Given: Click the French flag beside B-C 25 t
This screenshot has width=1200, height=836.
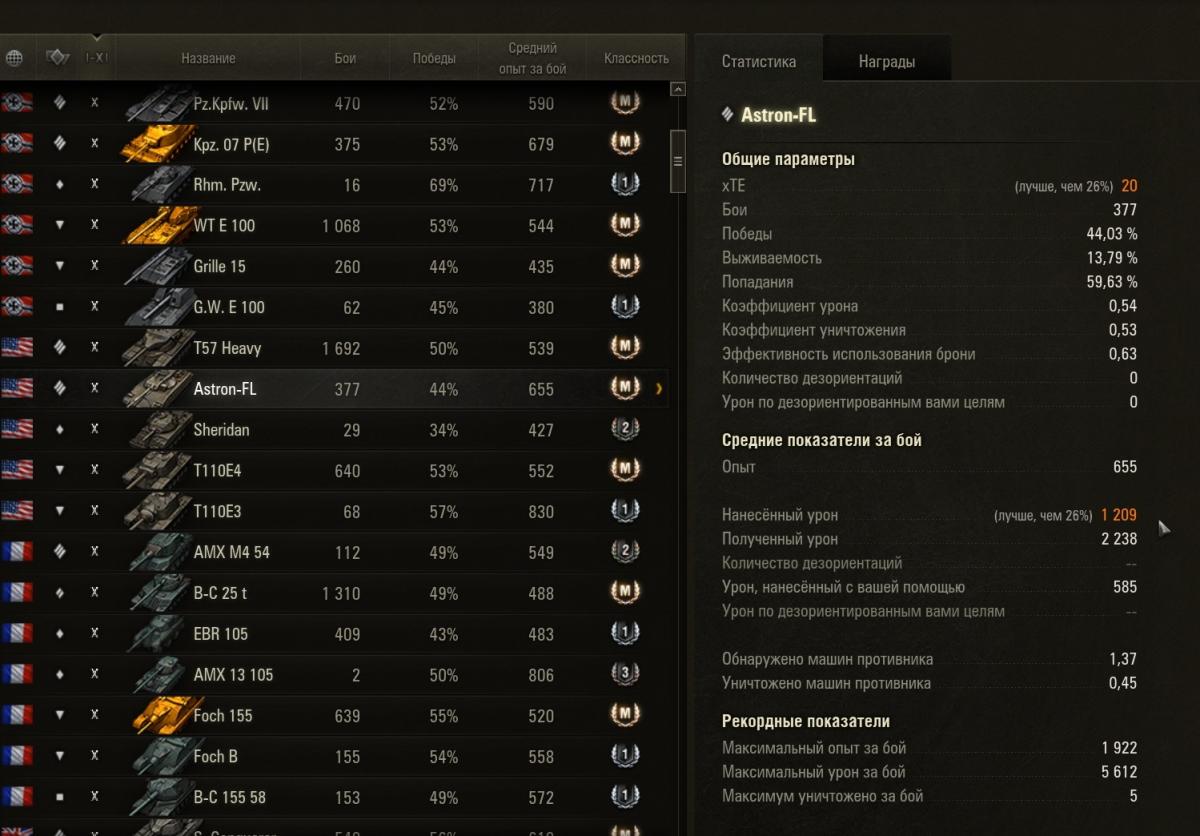Looking at the screenshot, I should (x=17, y=592).
